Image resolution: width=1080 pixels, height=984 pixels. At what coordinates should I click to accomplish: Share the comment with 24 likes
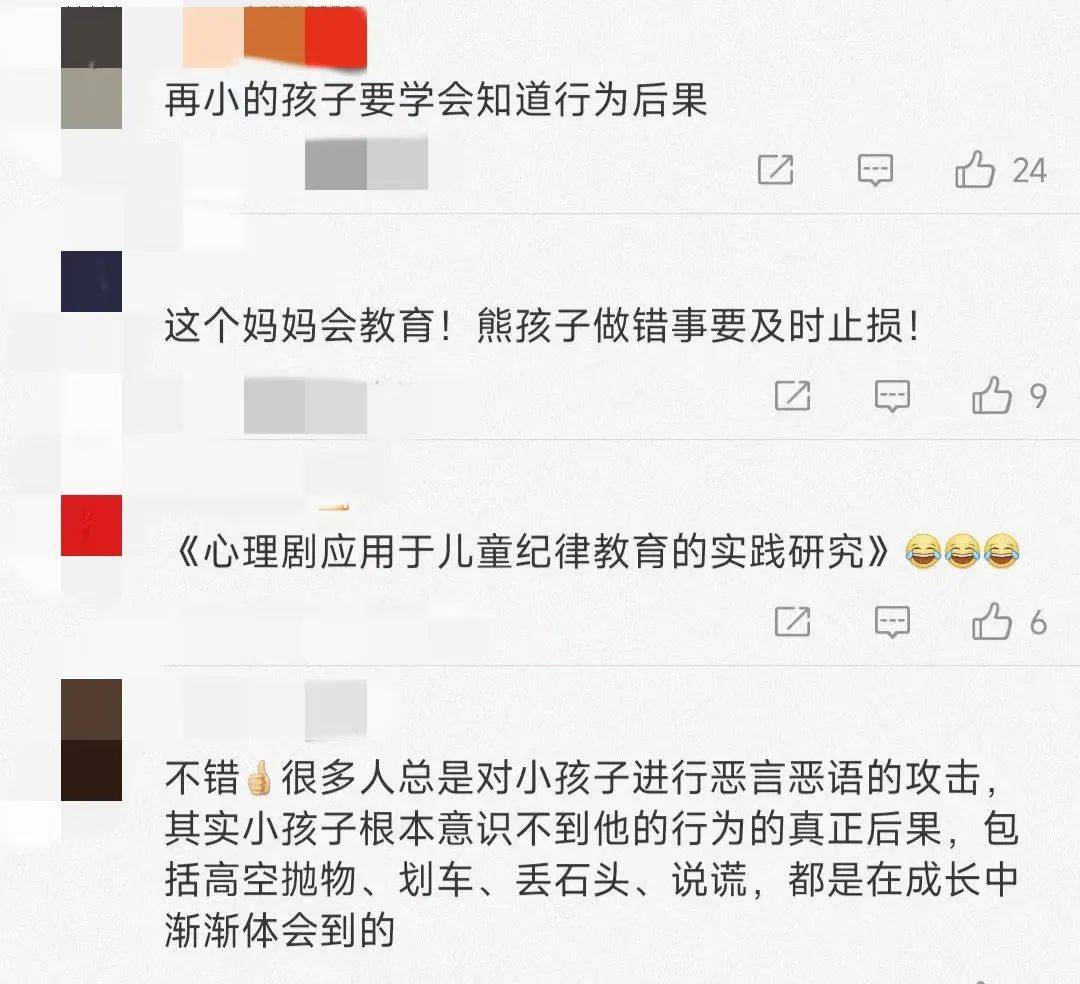[x=776, y=169]
